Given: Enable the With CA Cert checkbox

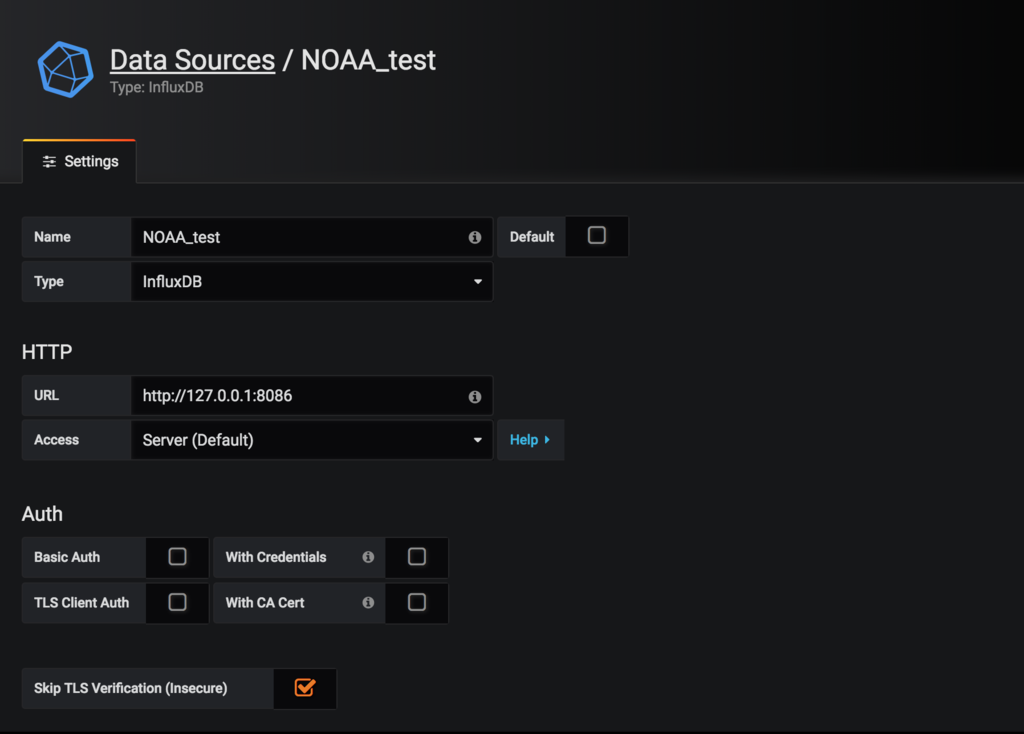Looking at the screenshot, I should pos(417,602).
